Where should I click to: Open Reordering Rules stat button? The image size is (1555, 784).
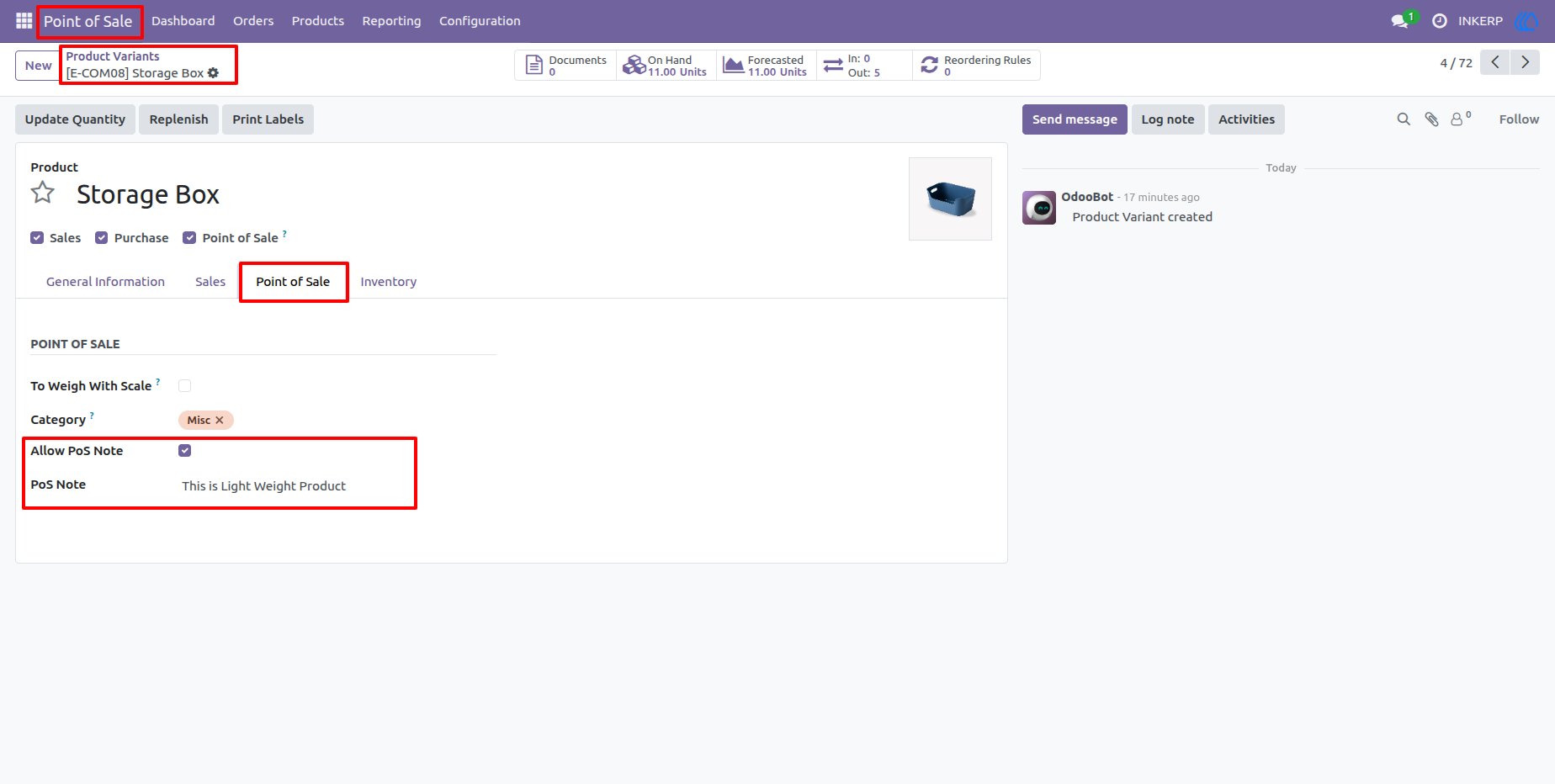tap(976, 66)
